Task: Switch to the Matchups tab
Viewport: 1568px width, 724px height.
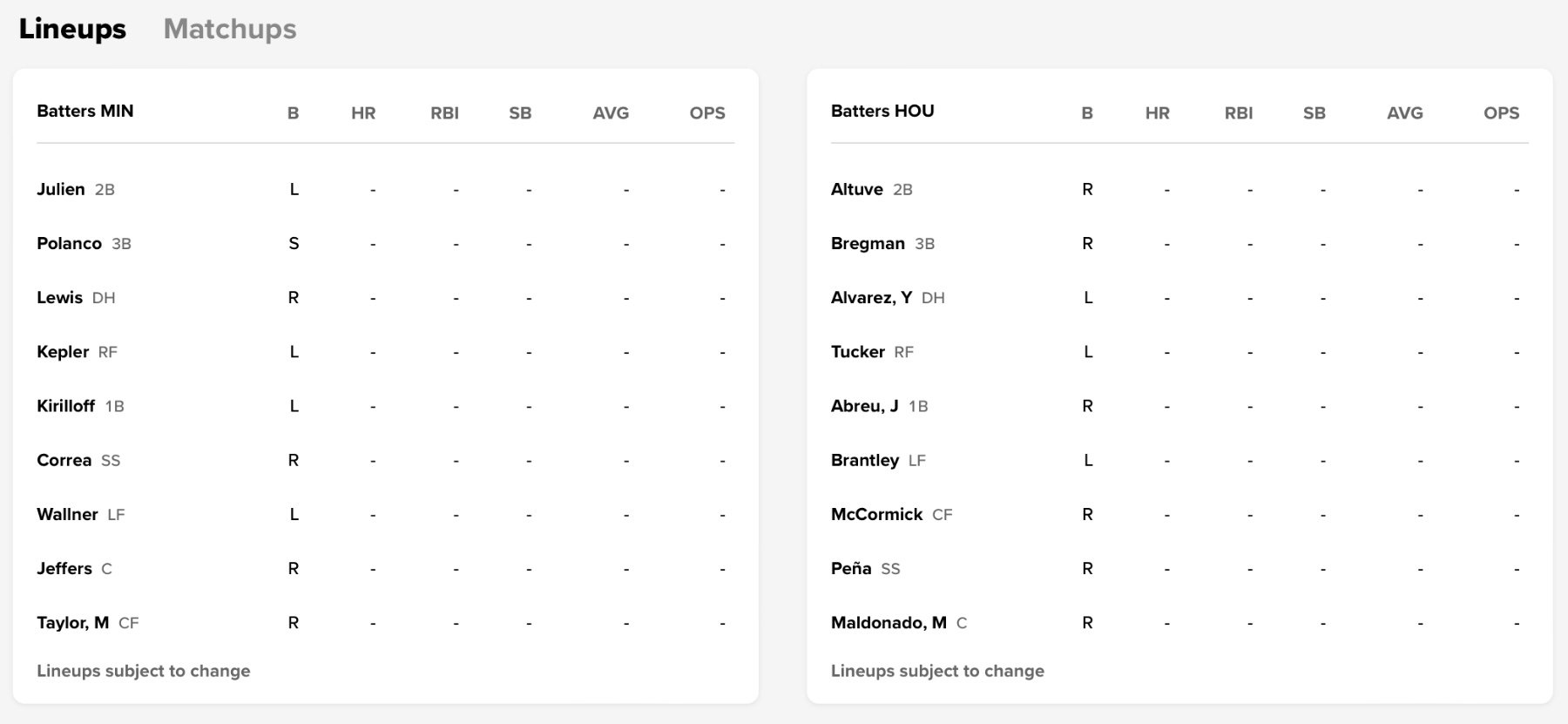Action: 230,29
